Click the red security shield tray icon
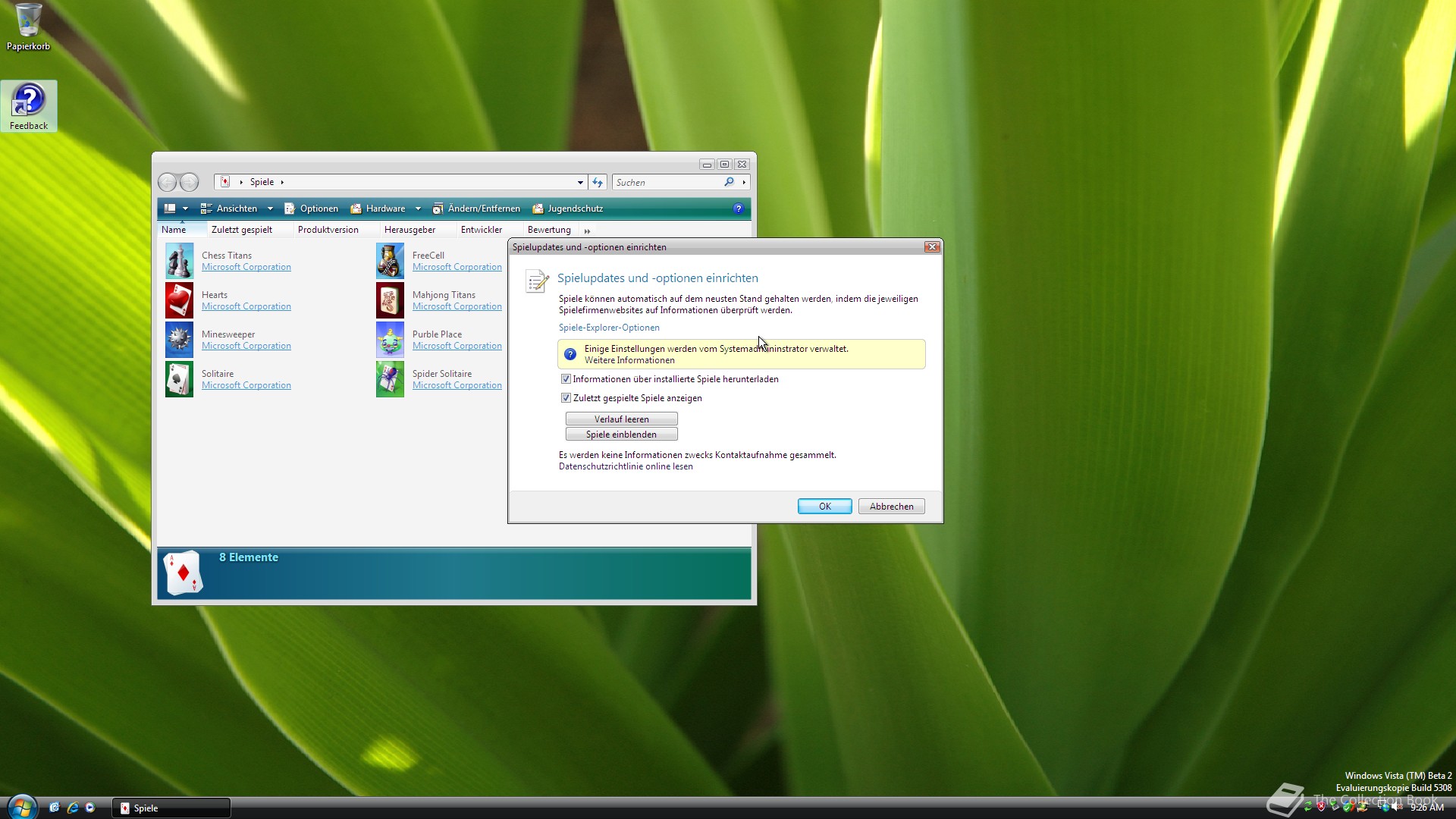The width and height of the screenshot is (1456, 819). pos(1322,808)
